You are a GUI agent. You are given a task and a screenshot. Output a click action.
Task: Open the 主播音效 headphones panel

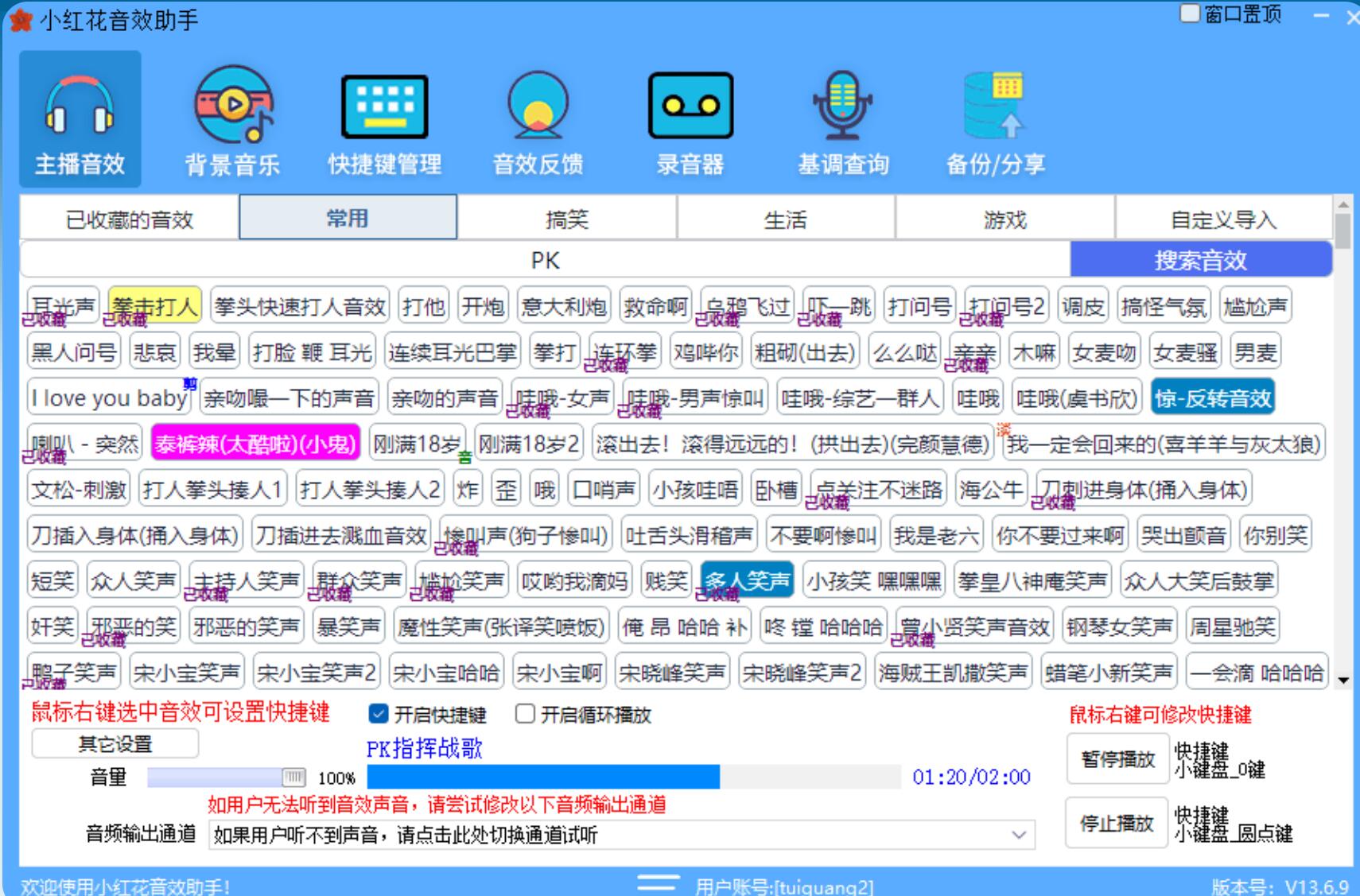pos(79,118)
